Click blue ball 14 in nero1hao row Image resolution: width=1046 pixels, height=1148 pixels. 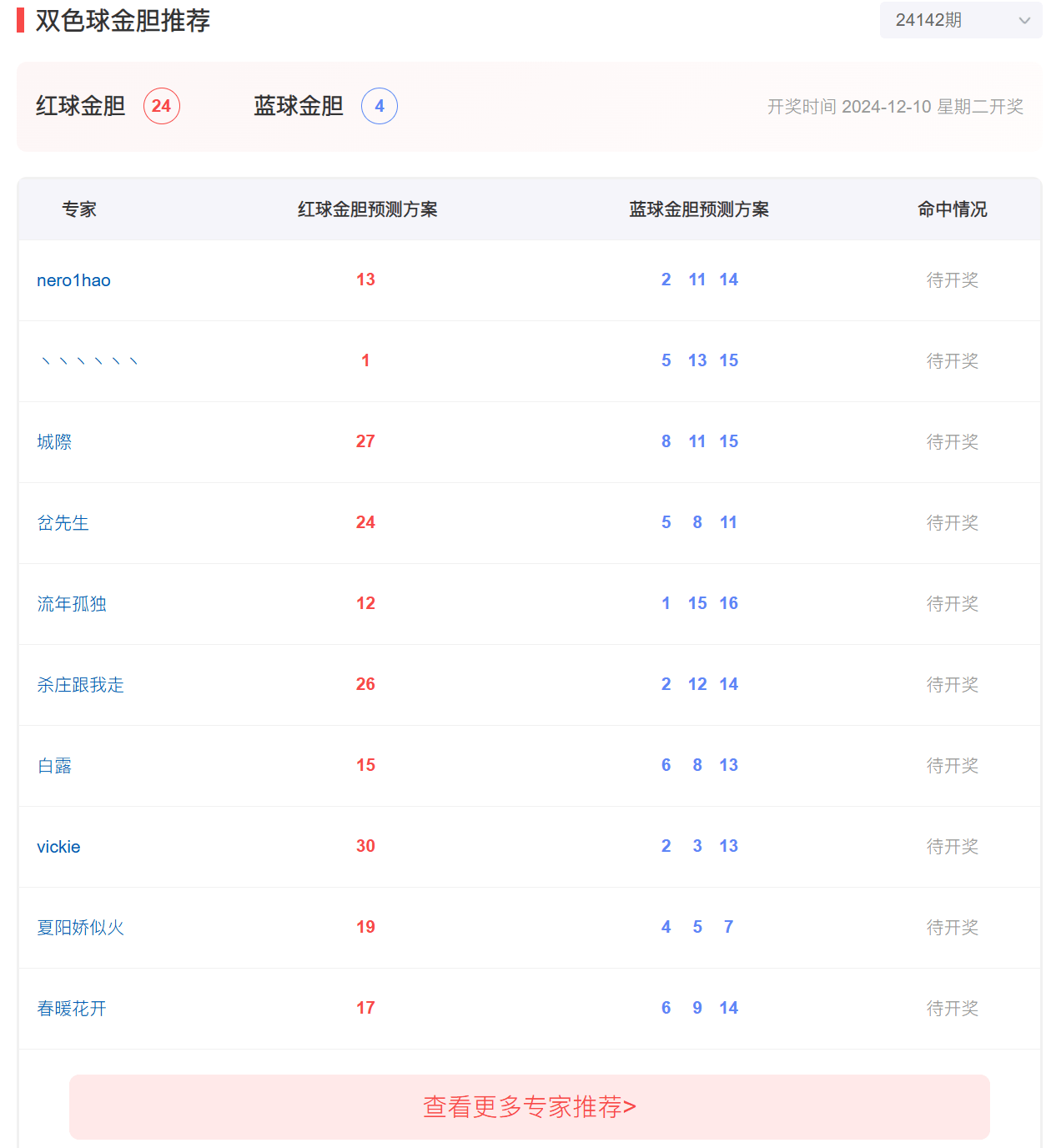coord(729,279)
